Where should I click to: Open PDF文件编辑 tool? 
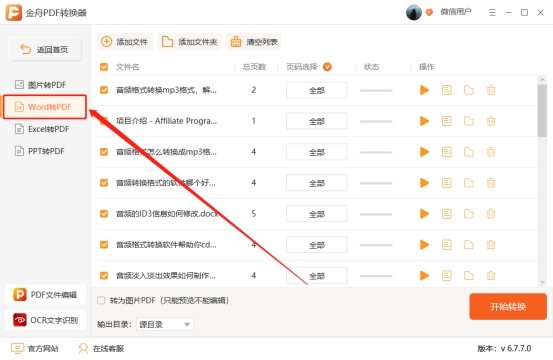45,294
